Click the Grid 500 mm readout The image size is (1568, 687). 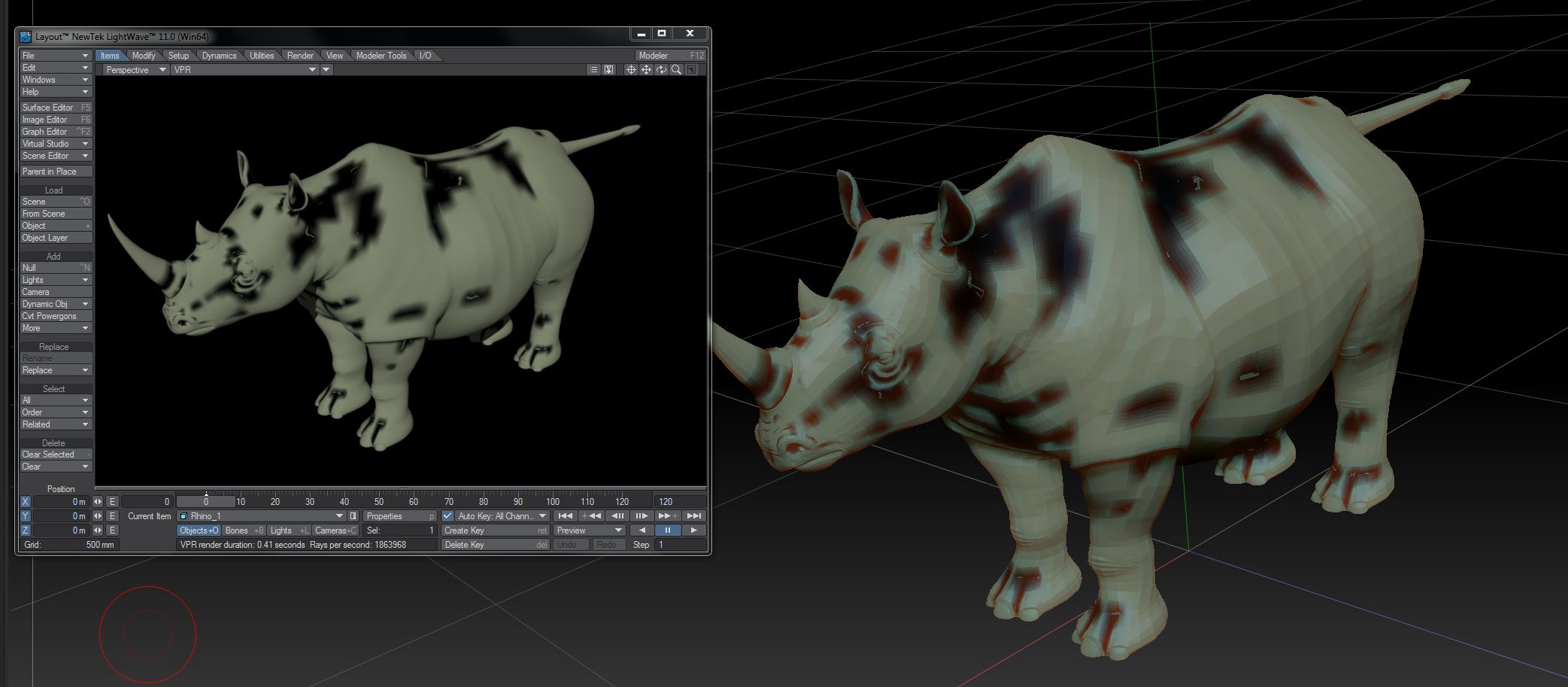pos(69,545)
